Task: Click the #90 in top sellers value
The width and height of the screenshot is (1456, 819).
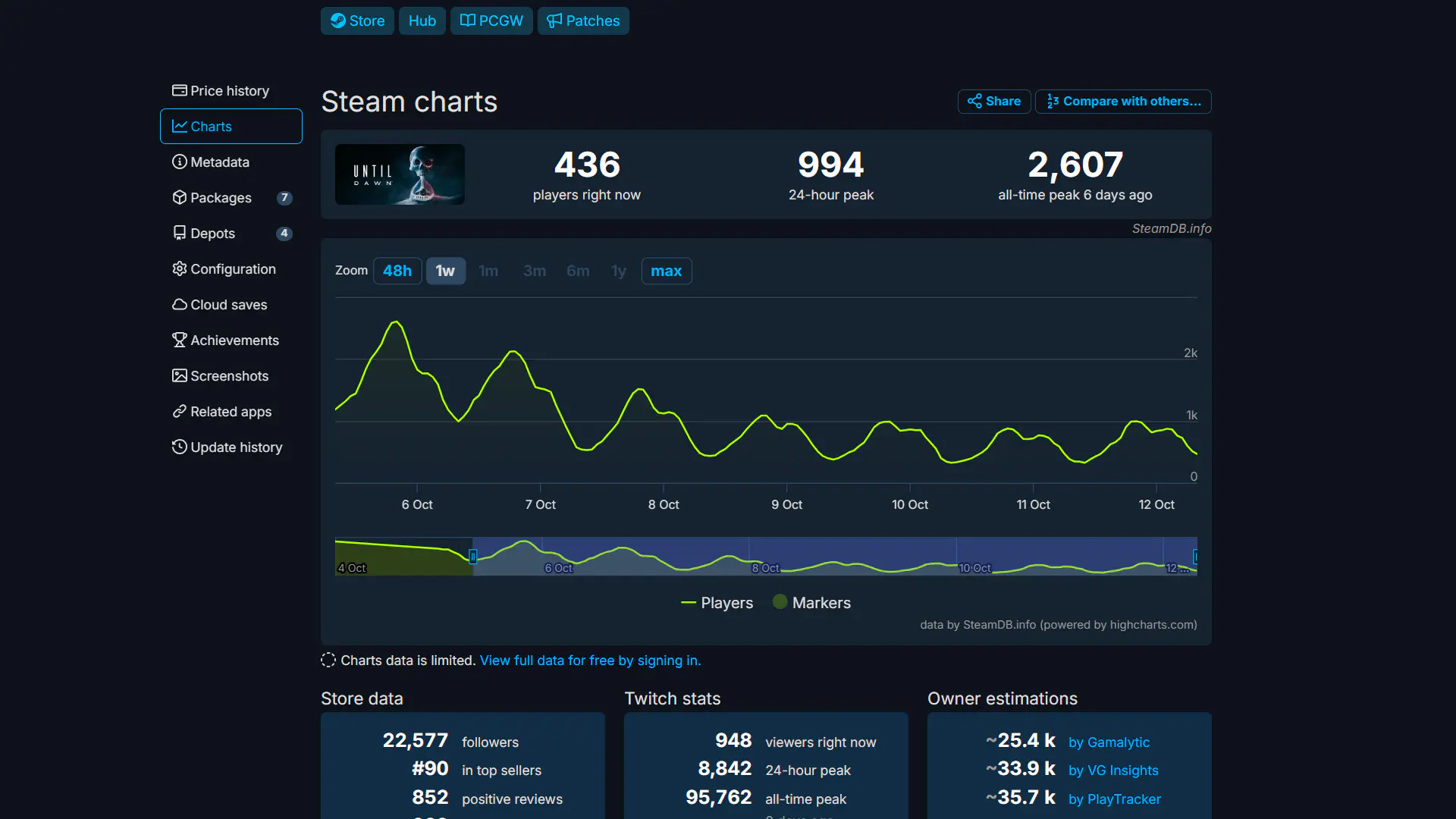Action: [x=430, y=768]
